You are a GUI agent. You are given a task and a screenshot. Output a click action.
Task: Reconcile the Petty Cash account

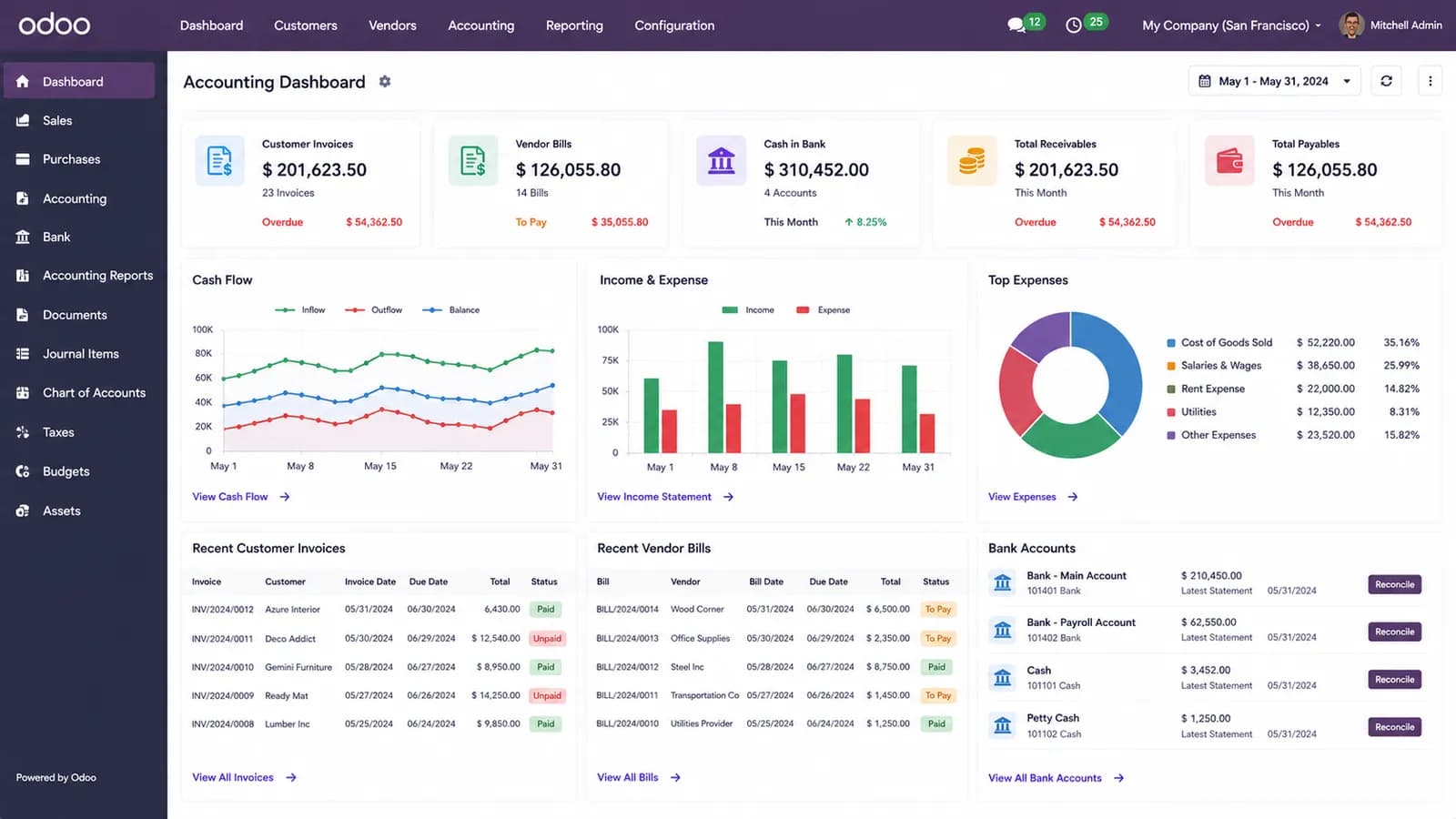pos(1394,727)
